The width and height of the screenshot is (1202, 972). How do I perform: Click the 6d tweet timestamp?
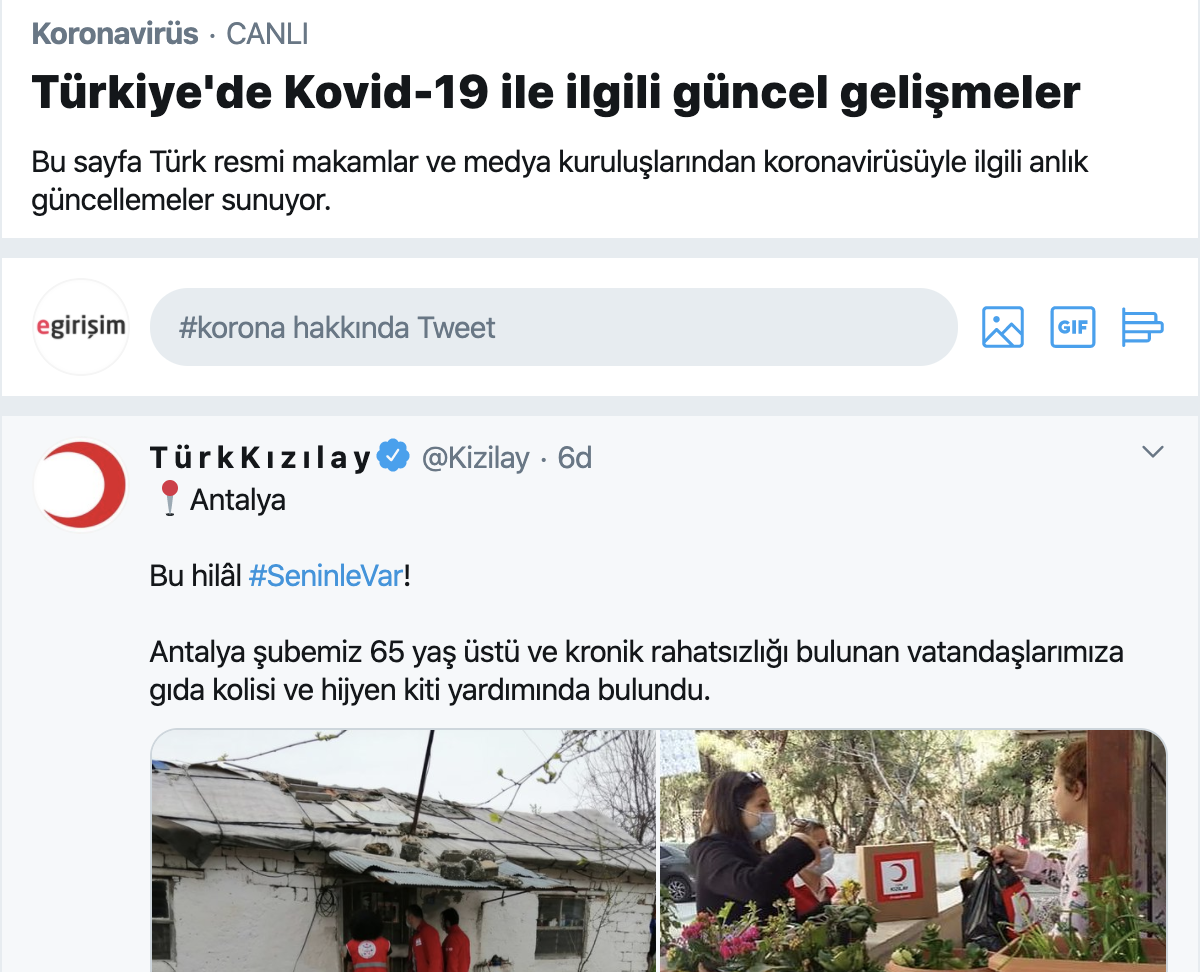575,458
